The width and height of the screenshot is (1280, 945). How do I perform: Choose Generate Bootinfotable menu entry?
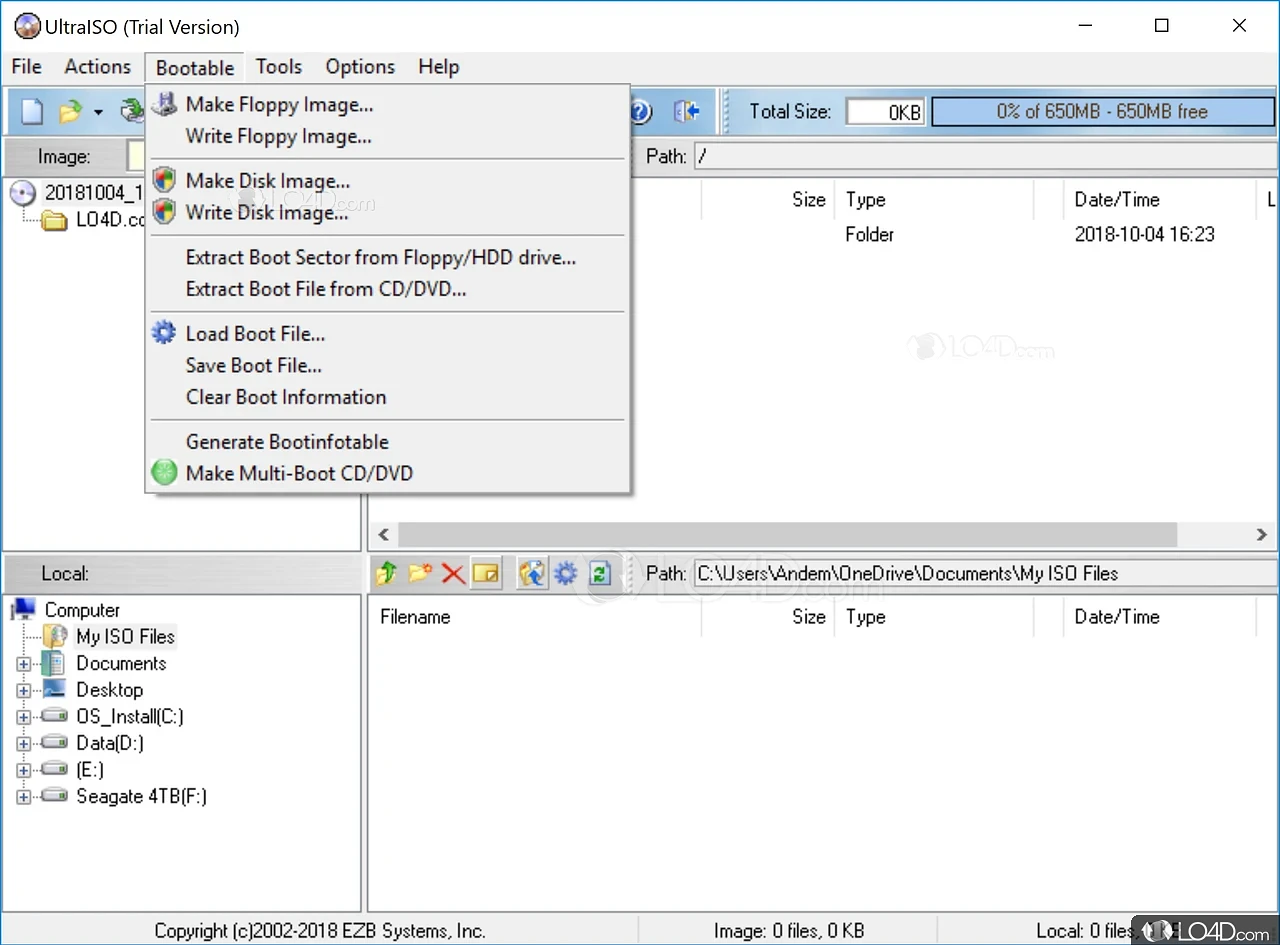tap(388, 442)
